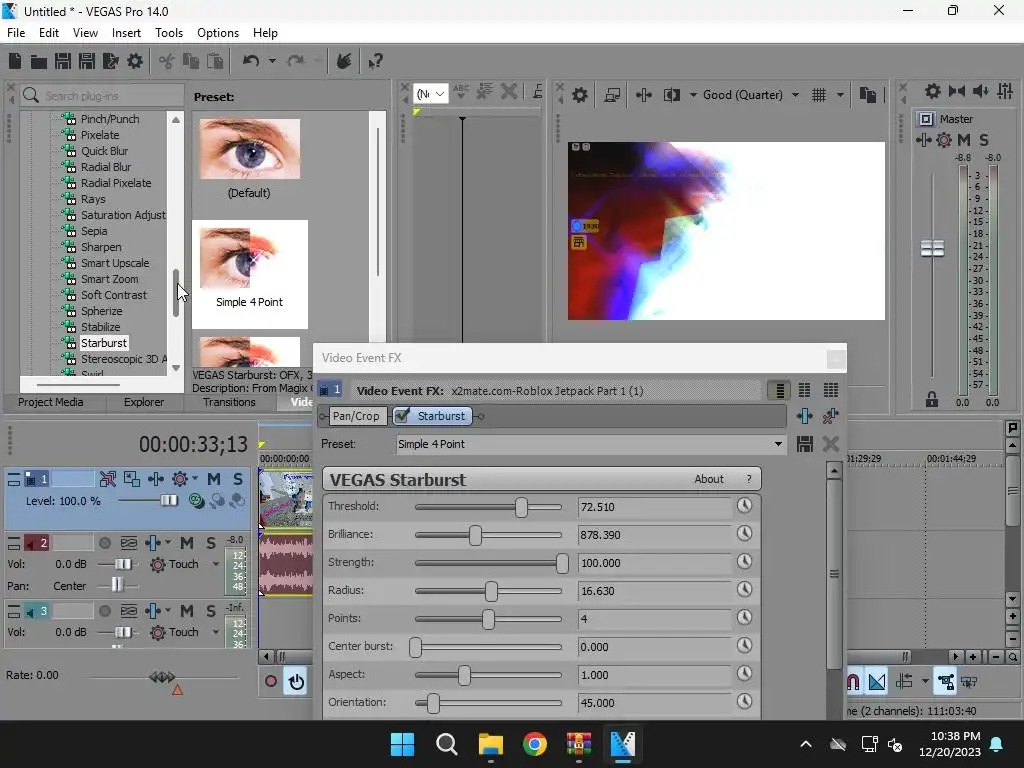Mute audio track 3

point(187,611)
